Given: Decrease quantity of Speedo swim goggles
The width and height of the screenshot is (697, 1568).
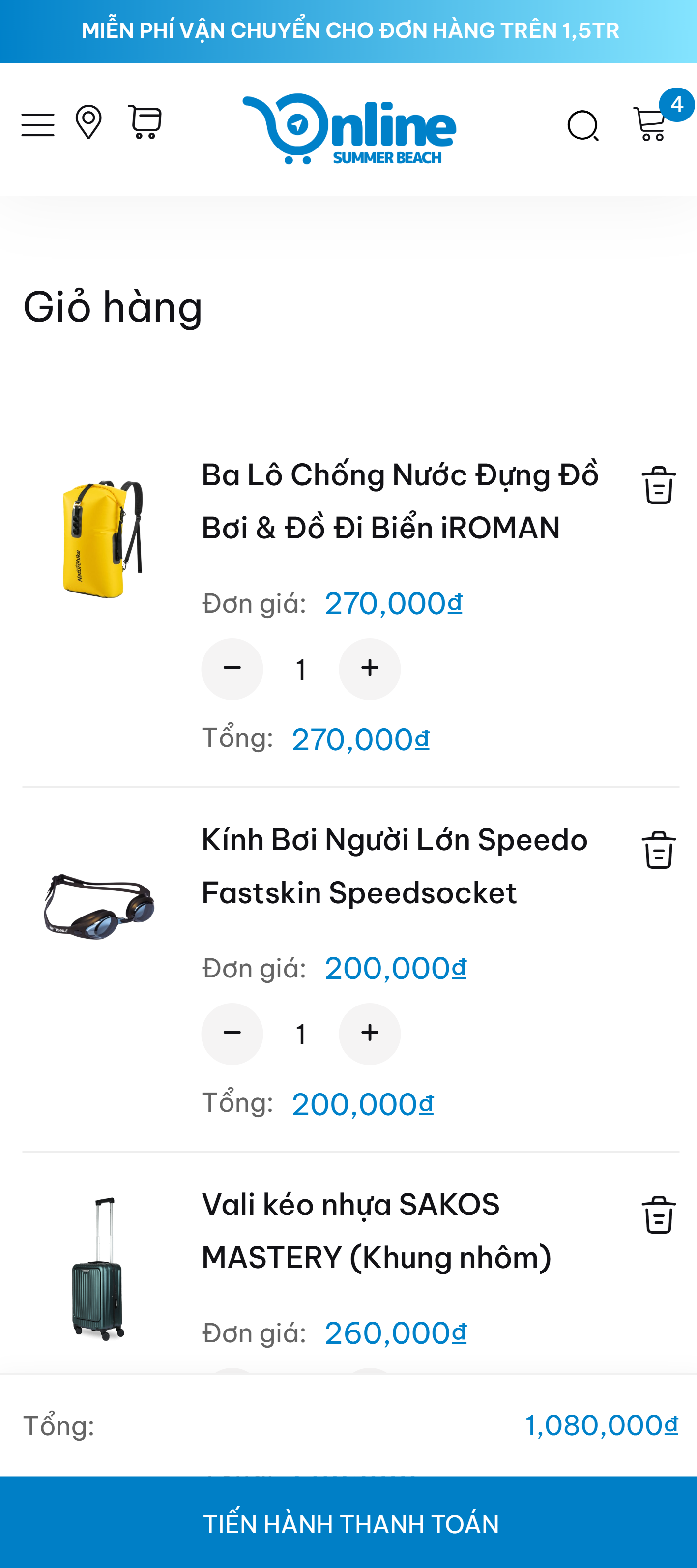Looking at the screenshot, I should (232, 1034).
